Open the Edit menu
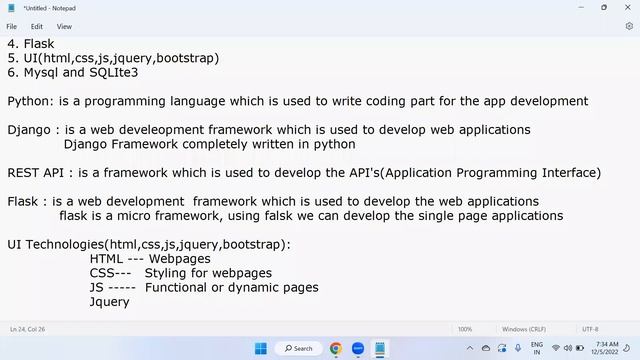Screen dimensions: 640x360 37,27
